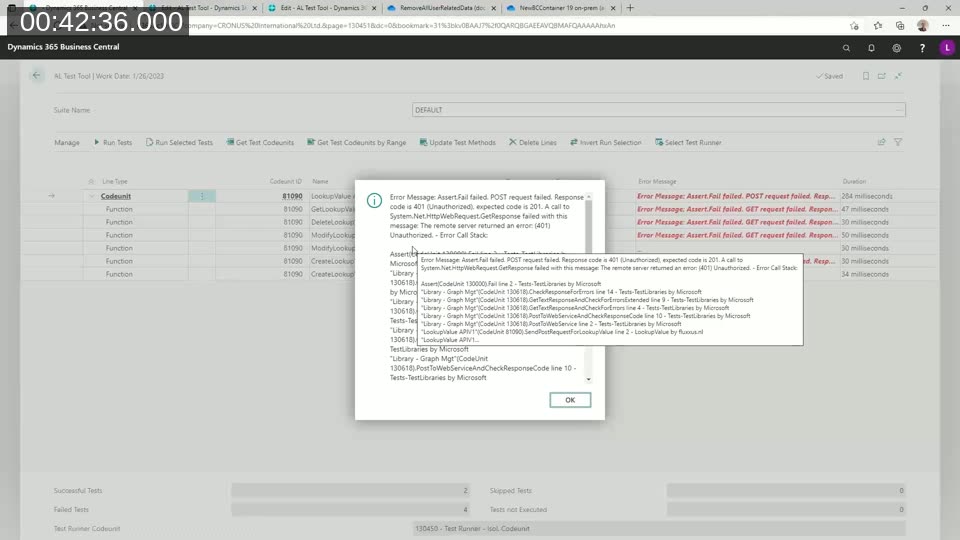Open the search icon in Business Central header
This screenshot has height=540, width=960.
[x=846, y=48]
